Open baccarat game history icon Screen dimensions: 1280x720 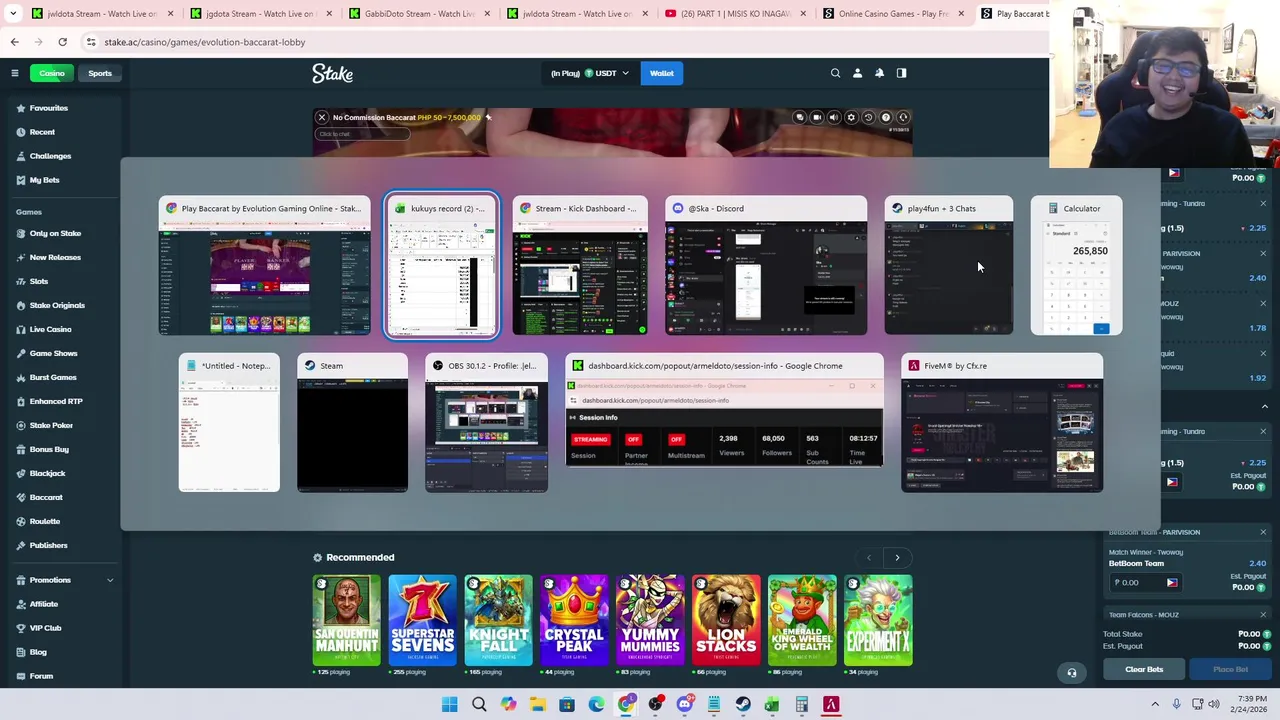pos(868,118)
